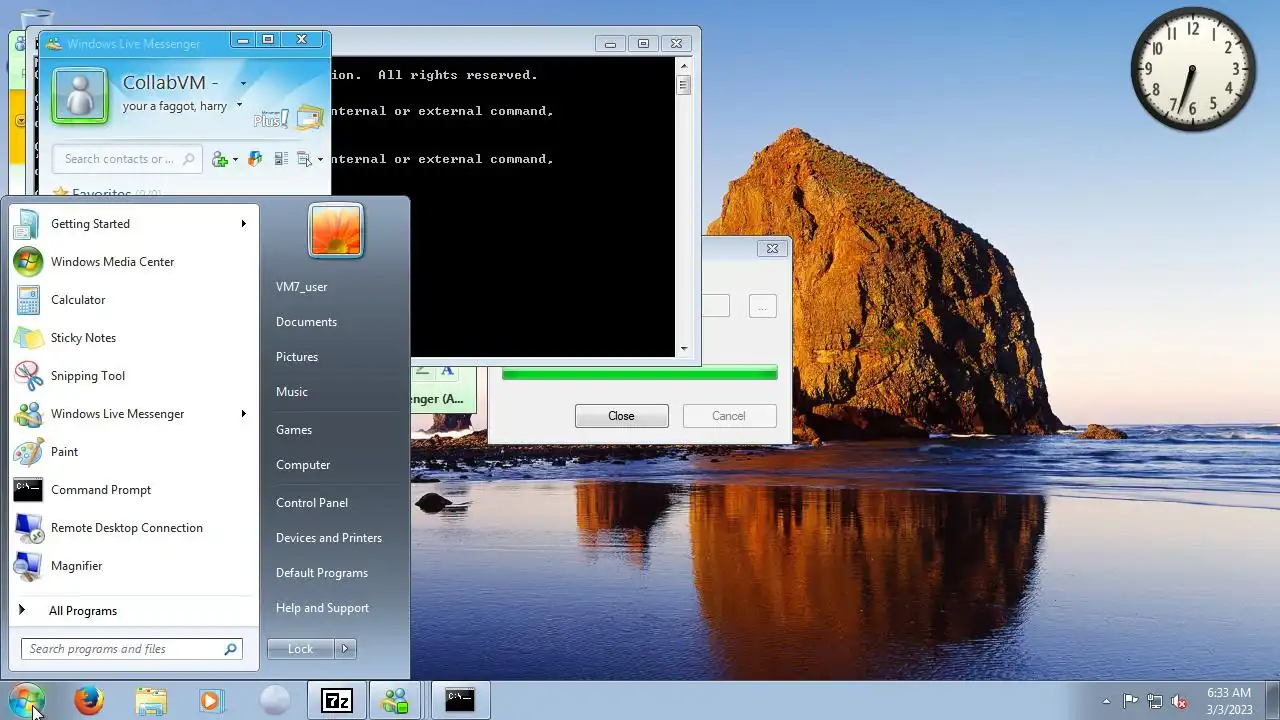Screen dimensions: 1280x720
Task: Open the Messenger mail inbox icon
Action: (309, 118)
